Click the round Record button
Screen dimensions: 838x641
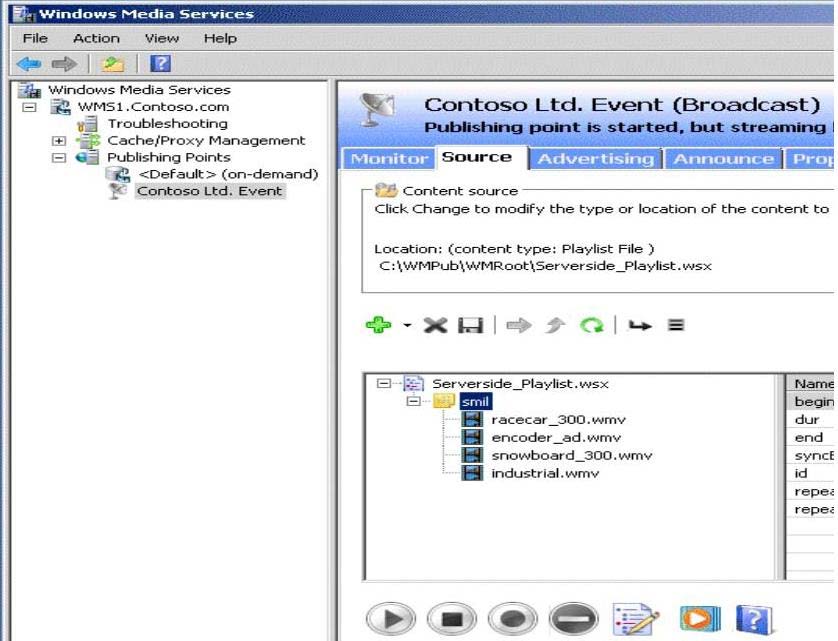tap(513, 619)
